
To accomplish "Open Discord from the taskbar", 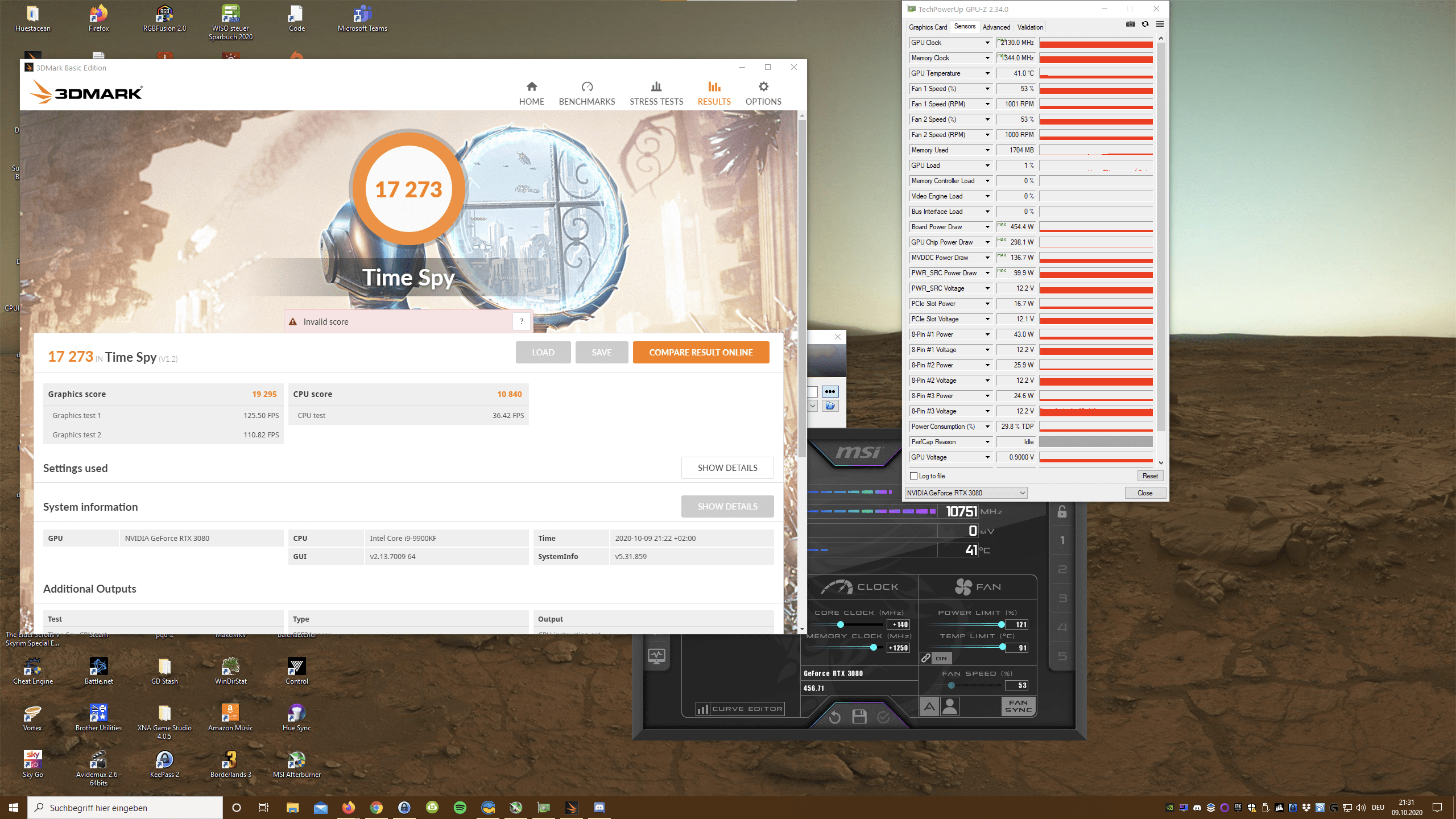I will click(599, 807).
